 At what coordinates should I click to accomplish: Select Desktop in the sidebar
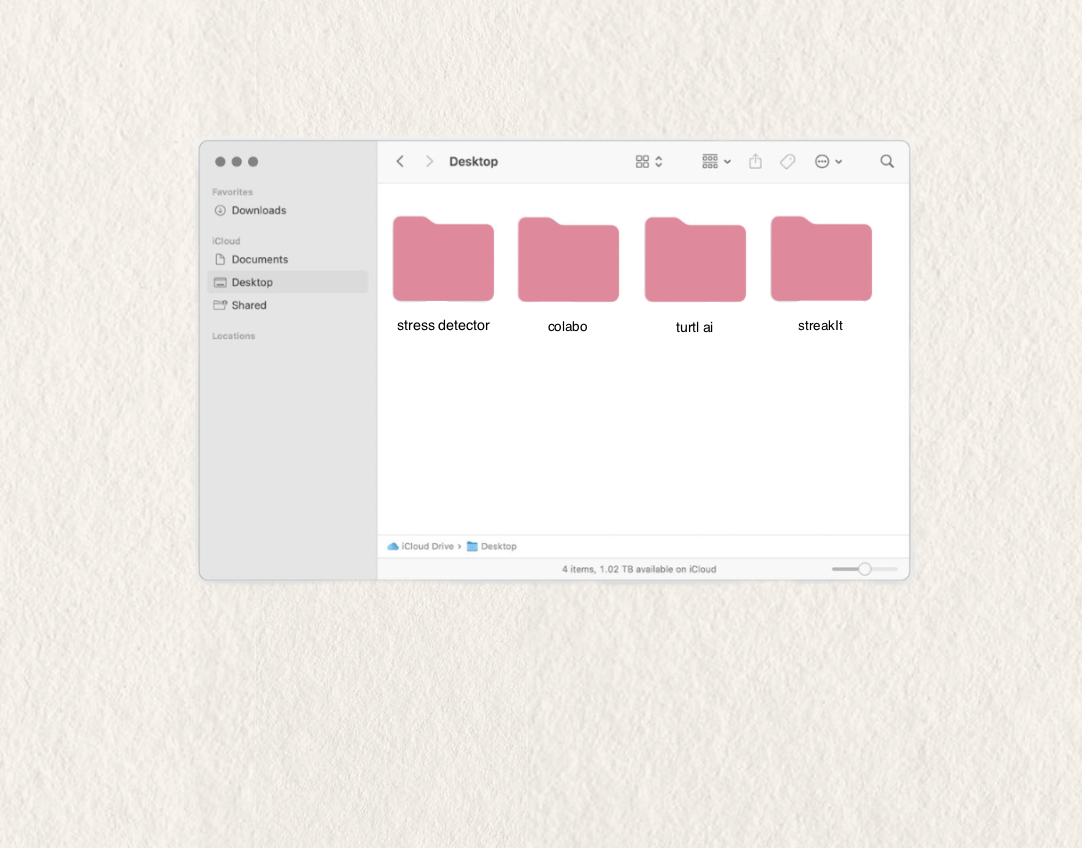coord(252,283)
